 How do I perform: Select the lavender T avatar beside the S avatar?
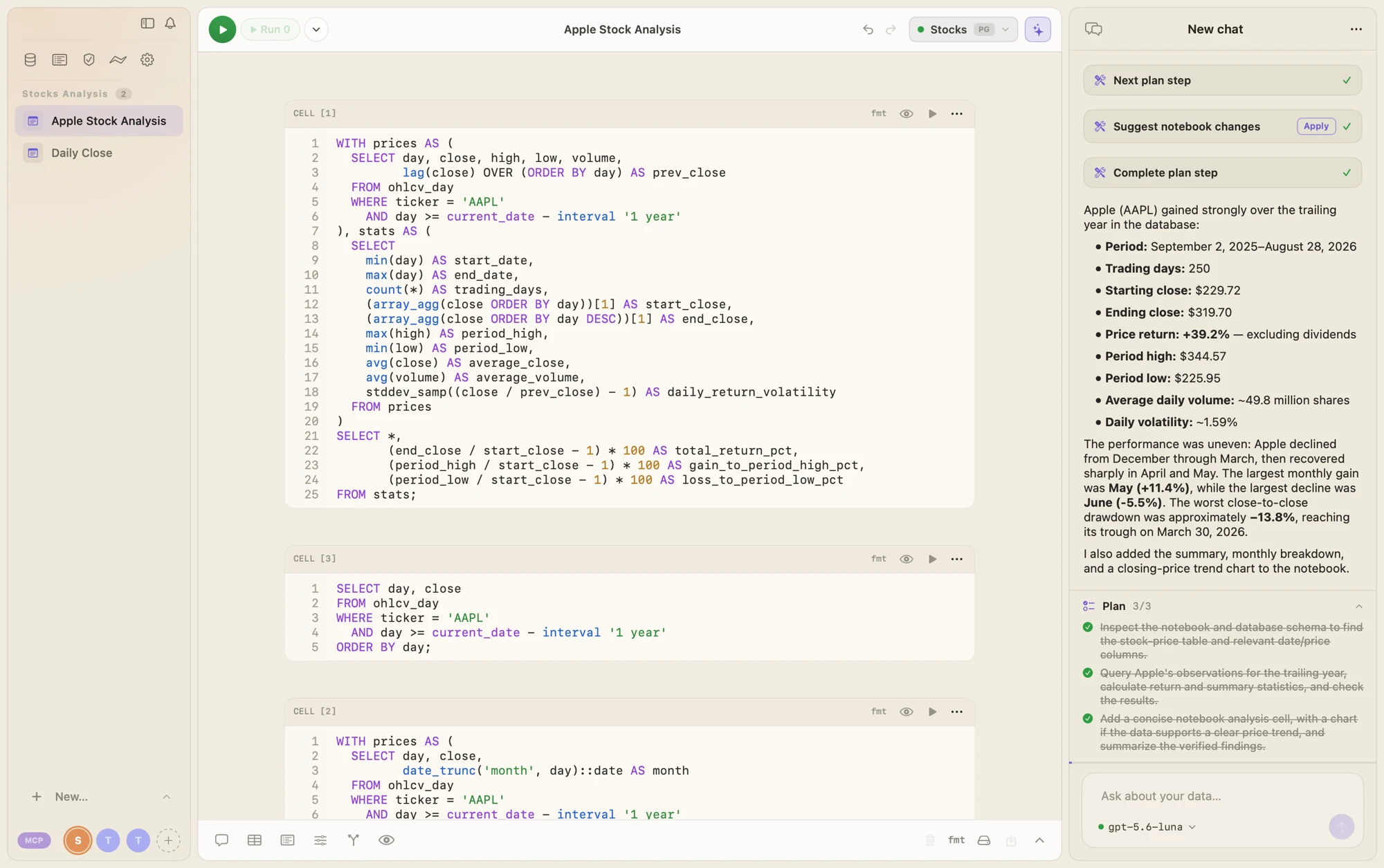point(108,840)
